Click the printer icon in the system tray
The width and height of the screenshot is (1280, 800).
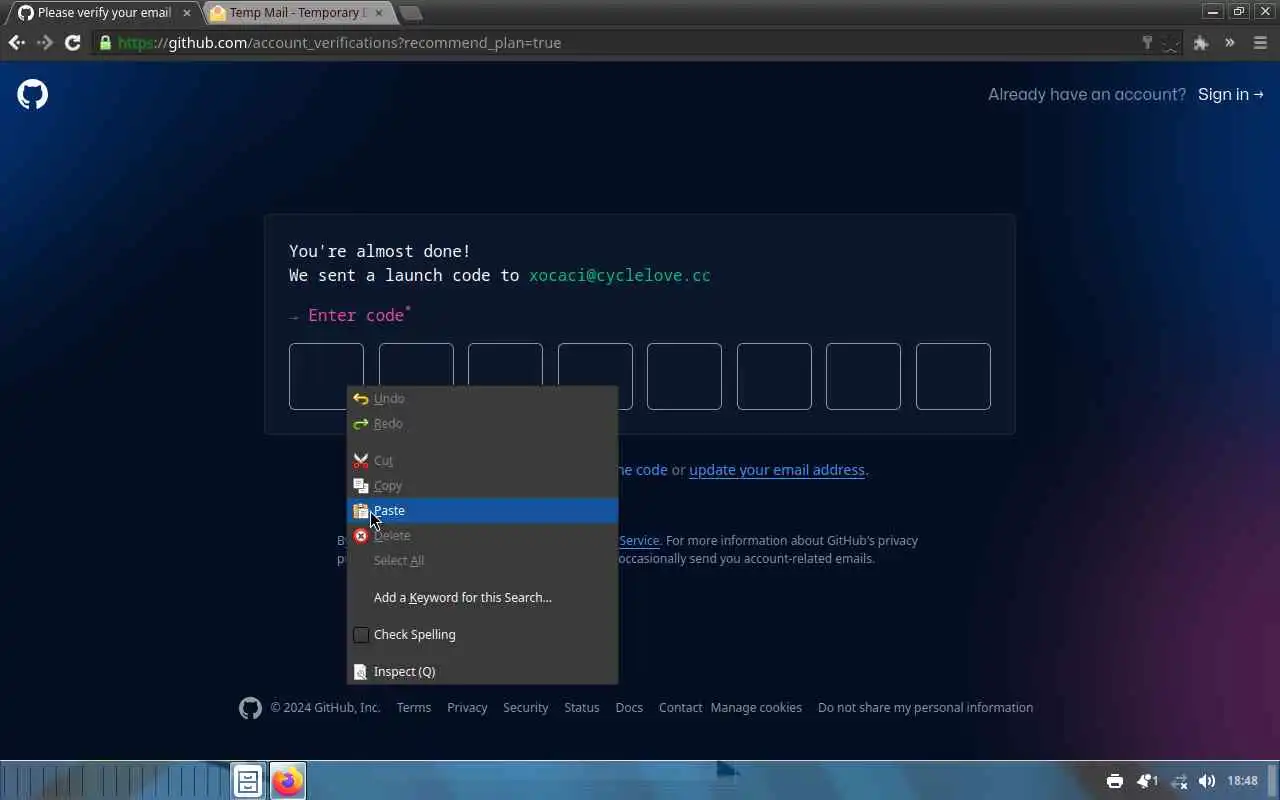point(1115,781)
